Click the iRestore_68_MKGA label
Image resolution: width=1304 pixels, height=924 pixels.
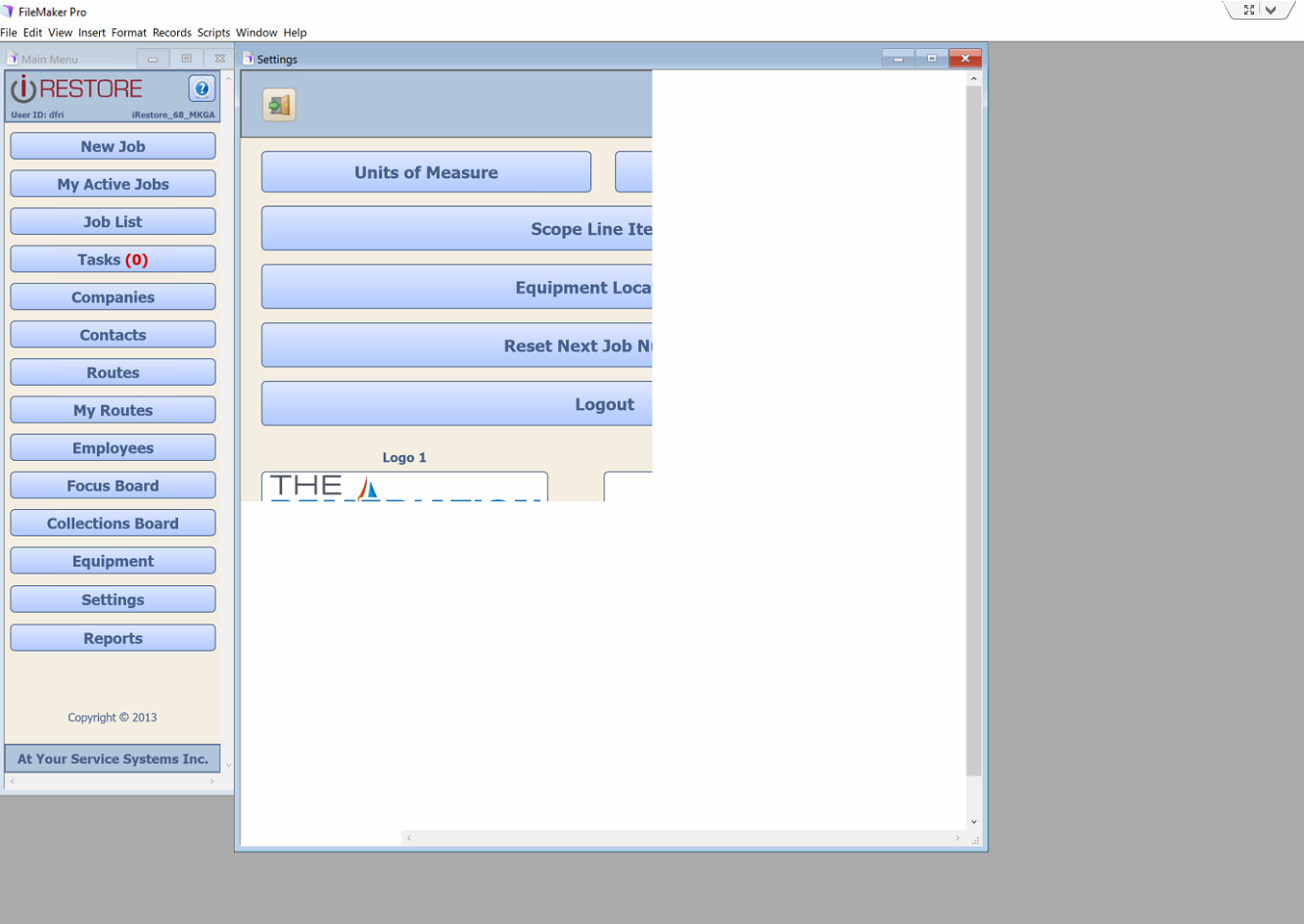pyautogui.click(x=173, y=115)
